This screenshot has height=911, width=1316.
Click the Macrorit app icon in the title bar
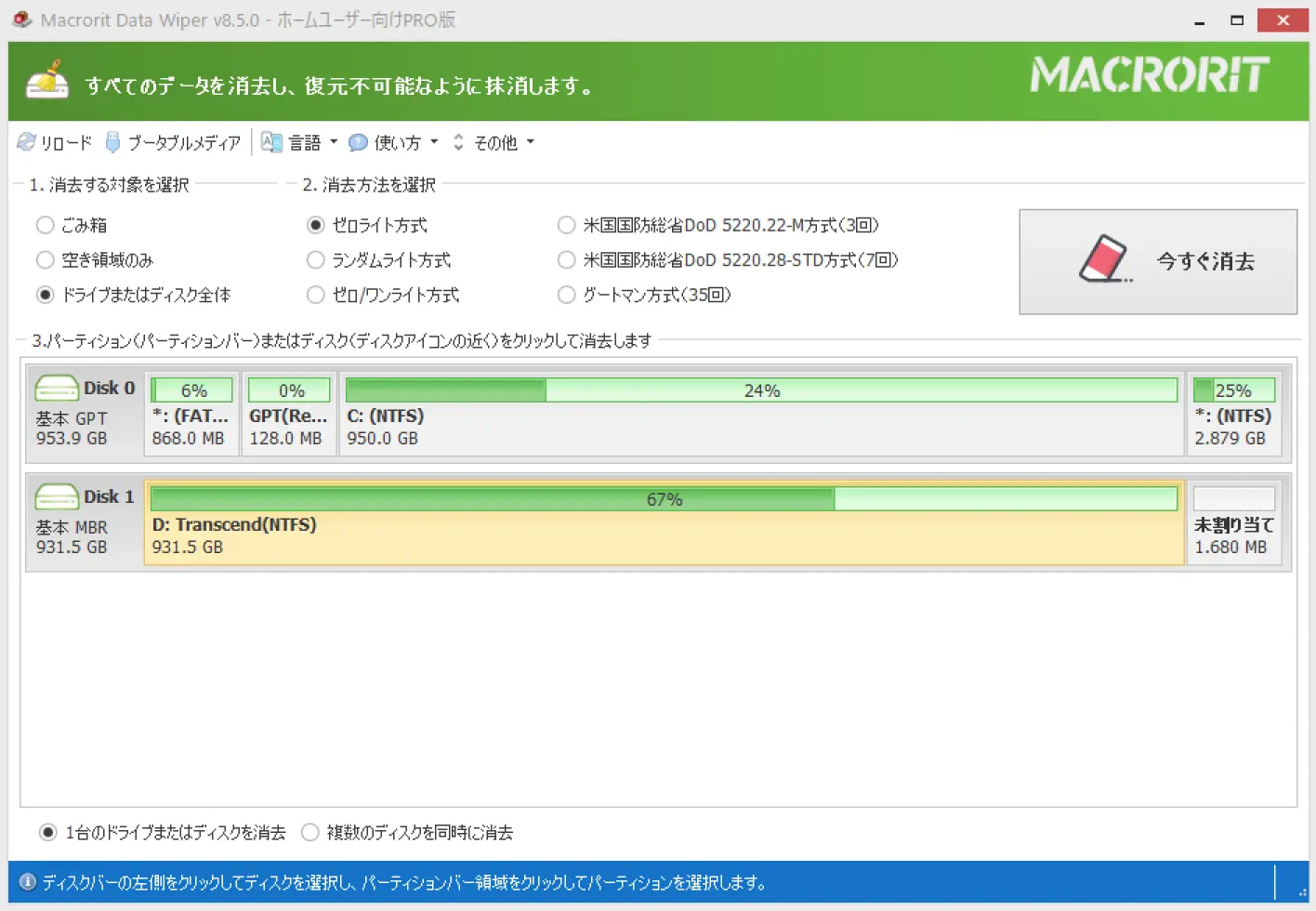[22, 20]
